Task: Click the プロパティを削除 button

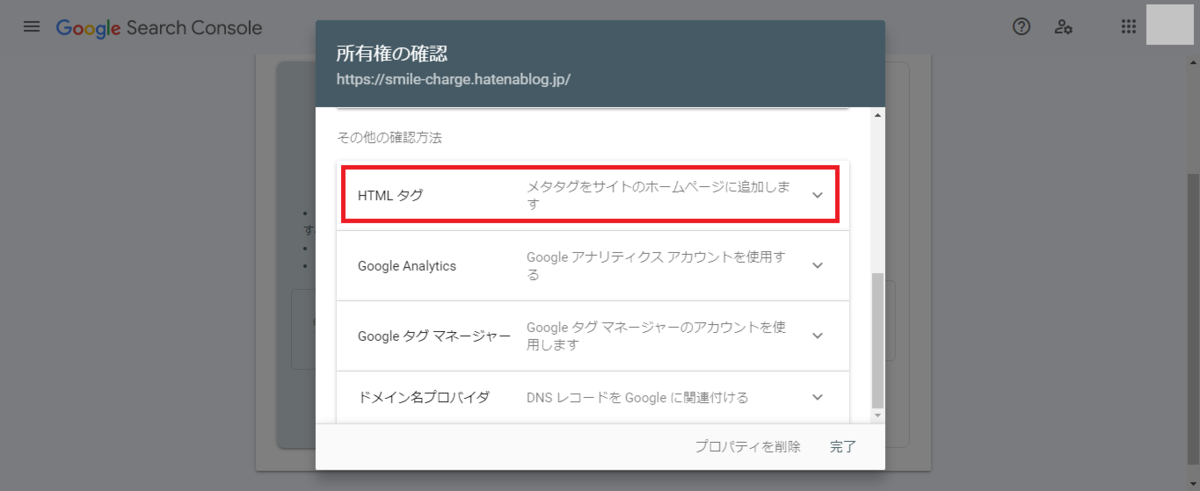Action: coord(748,447)
